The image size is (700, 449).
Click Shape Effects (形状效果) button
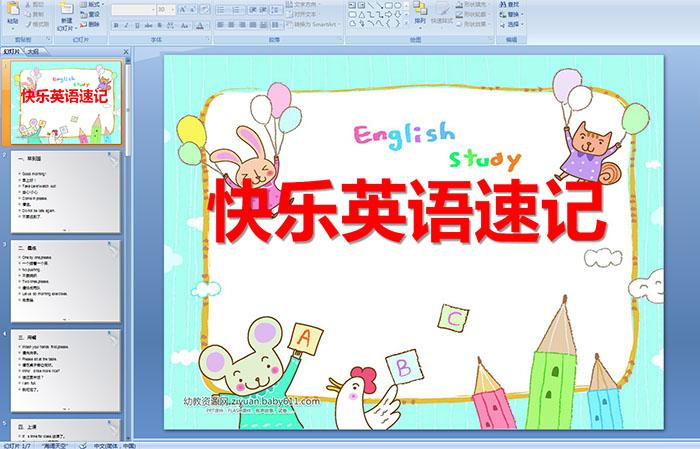coord(472,24)
